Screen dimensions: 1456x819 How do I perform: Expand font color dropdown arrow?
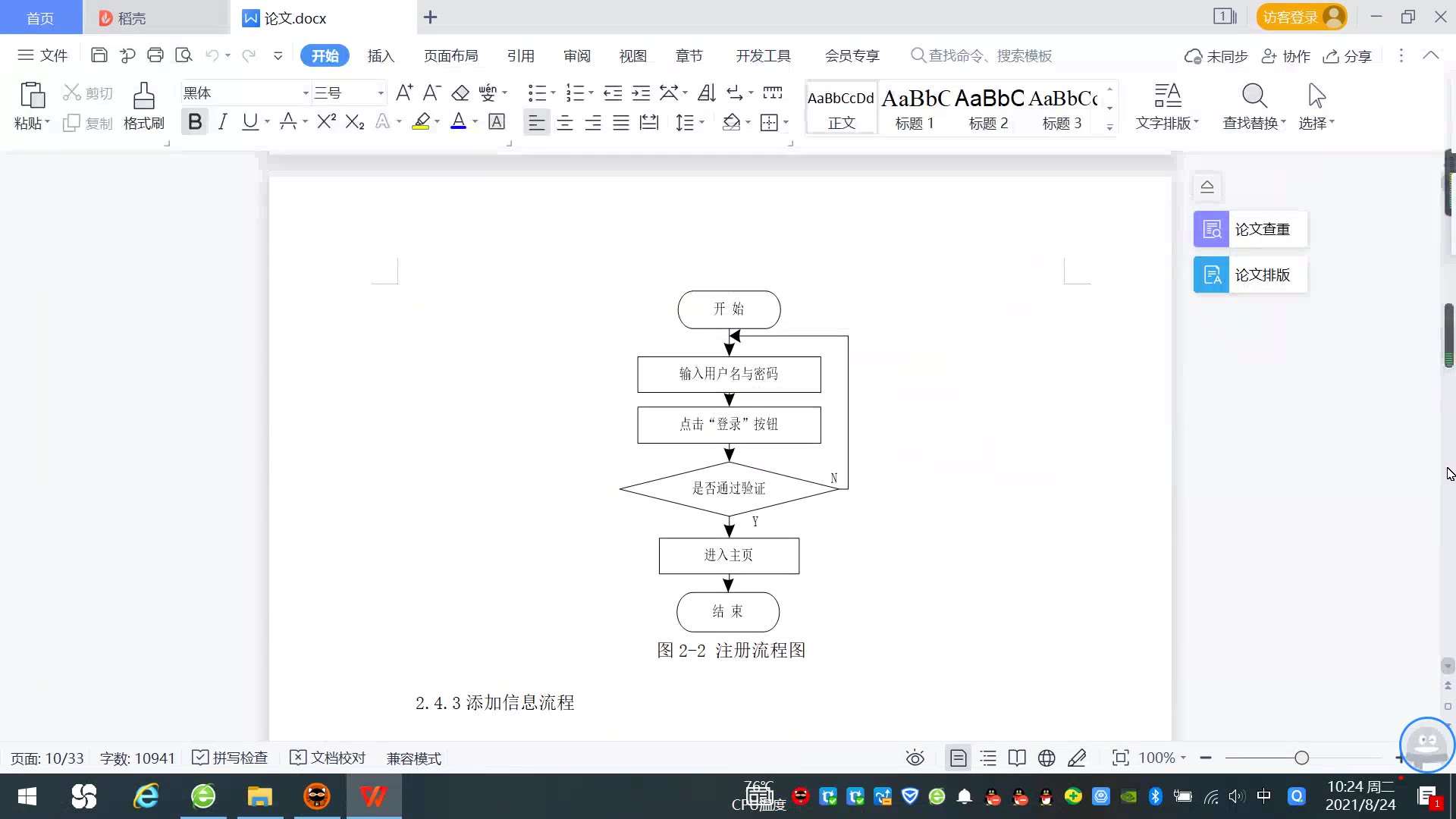(475, 121)
